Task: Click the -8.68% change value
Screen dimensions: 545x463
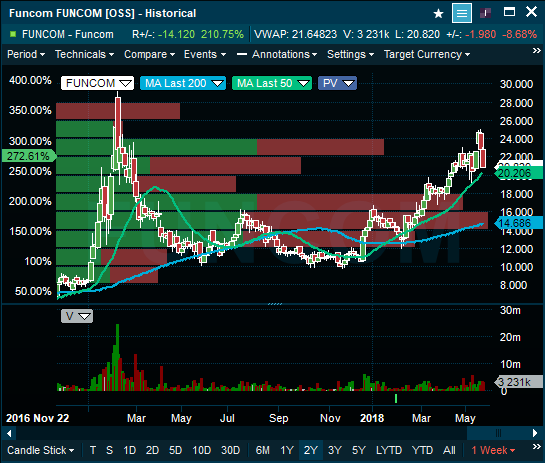Action: 520,34
